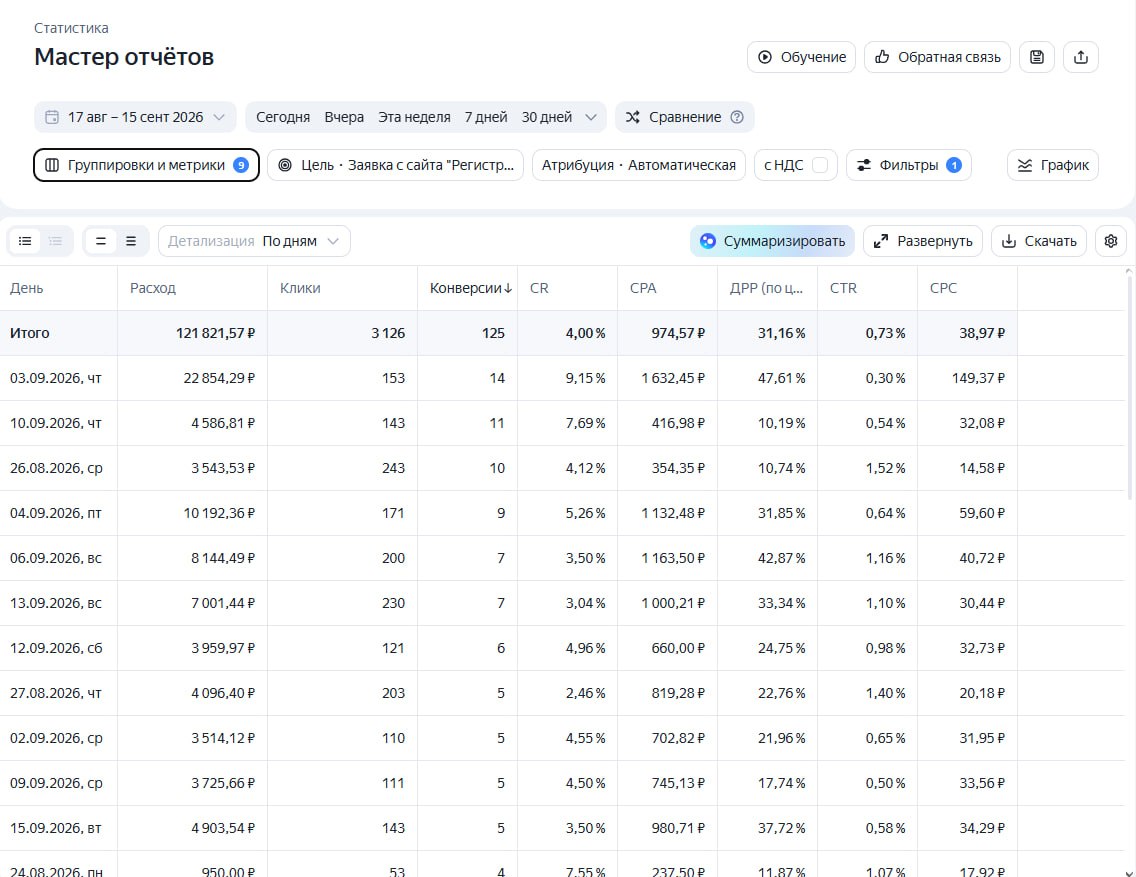Open the Фильтры panel
Screen dimensions: 1136x877
(x=909, y=165)
